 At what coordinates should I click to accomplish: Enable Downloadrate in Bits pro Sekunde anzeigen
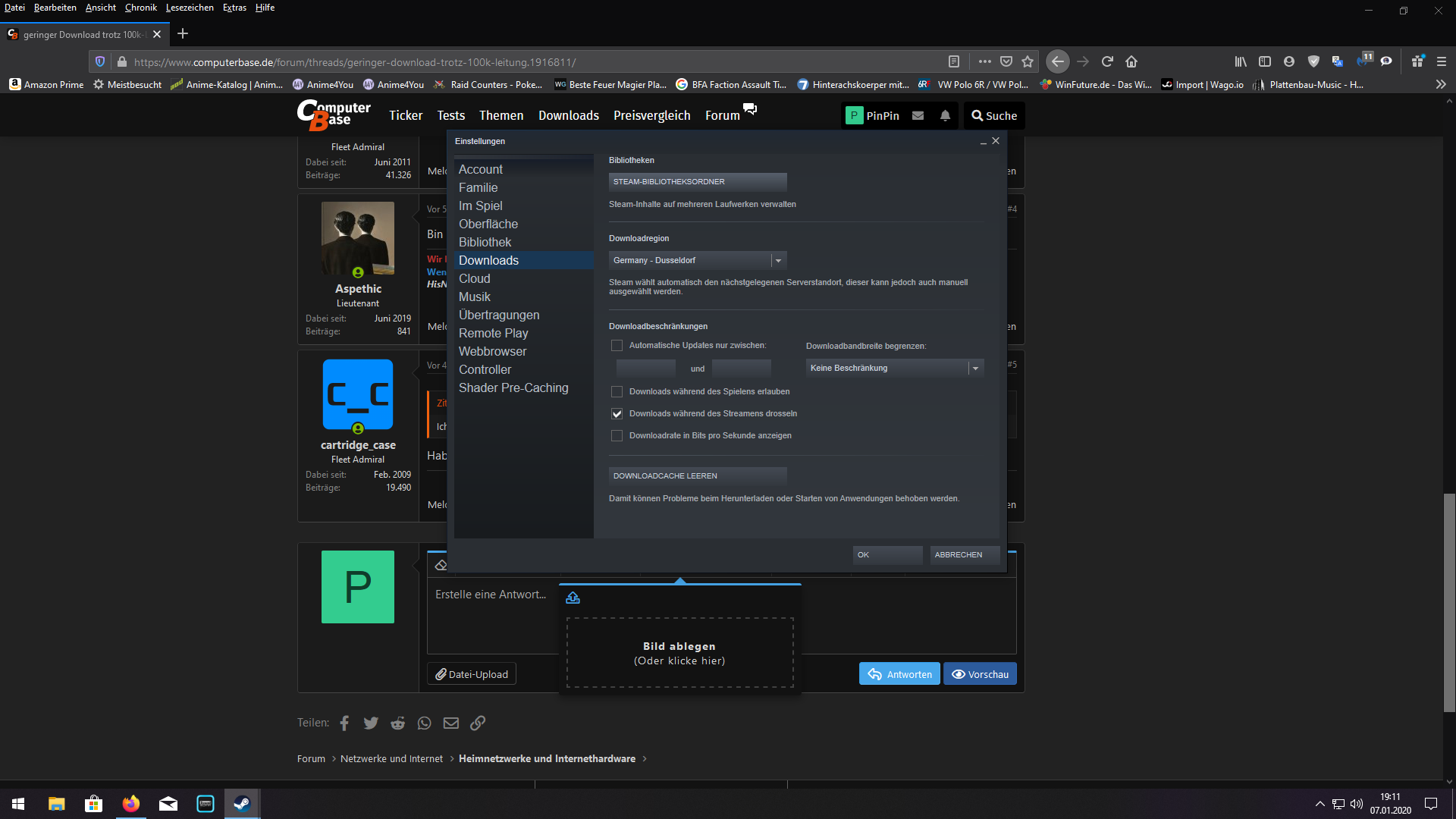pyautogui.click(x=617, y=436)
